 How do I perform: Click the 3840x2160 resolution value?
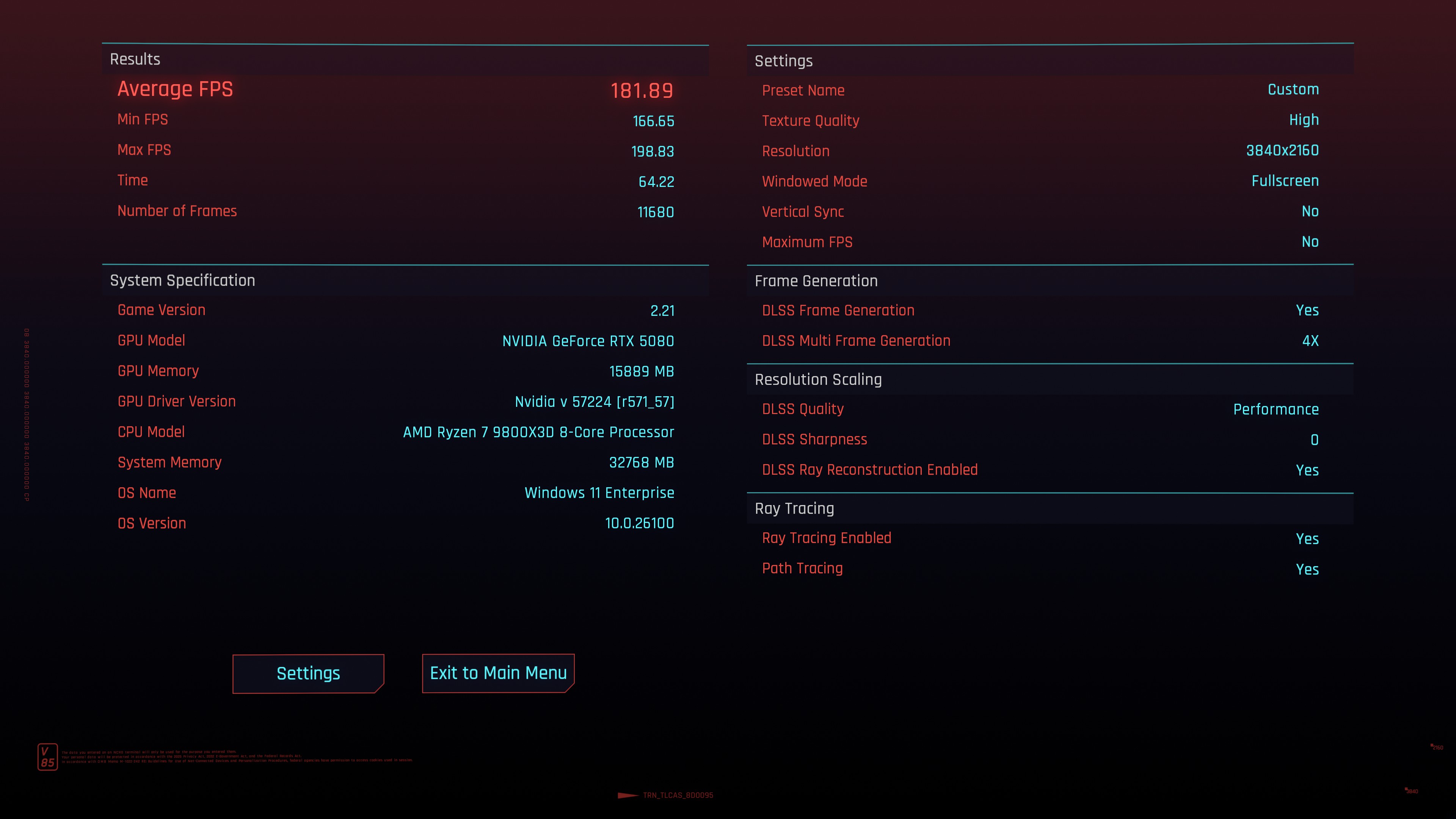[x=1282, y=151]
